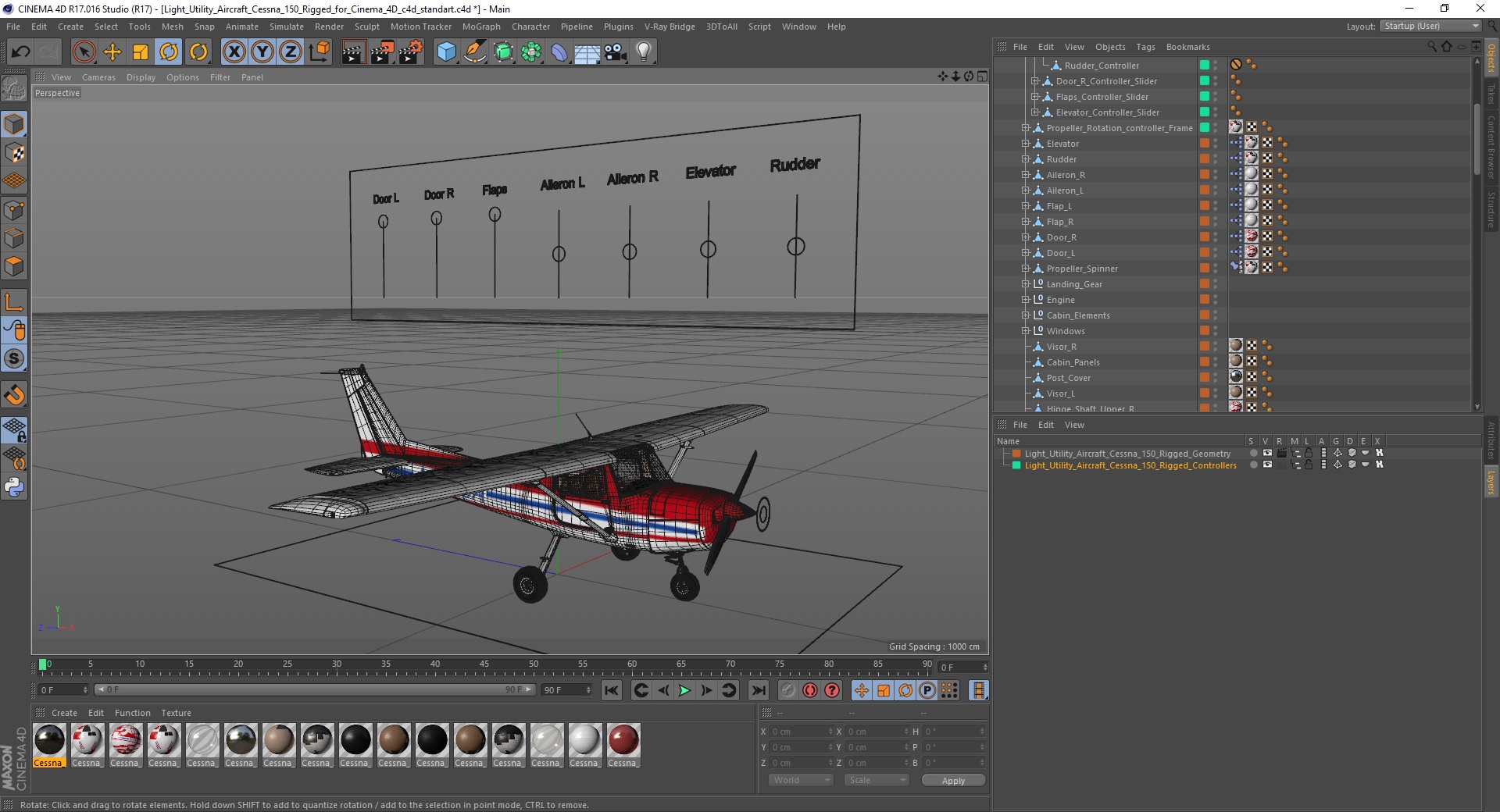
Task: Go to start of animation
Action: click(612, 690)
